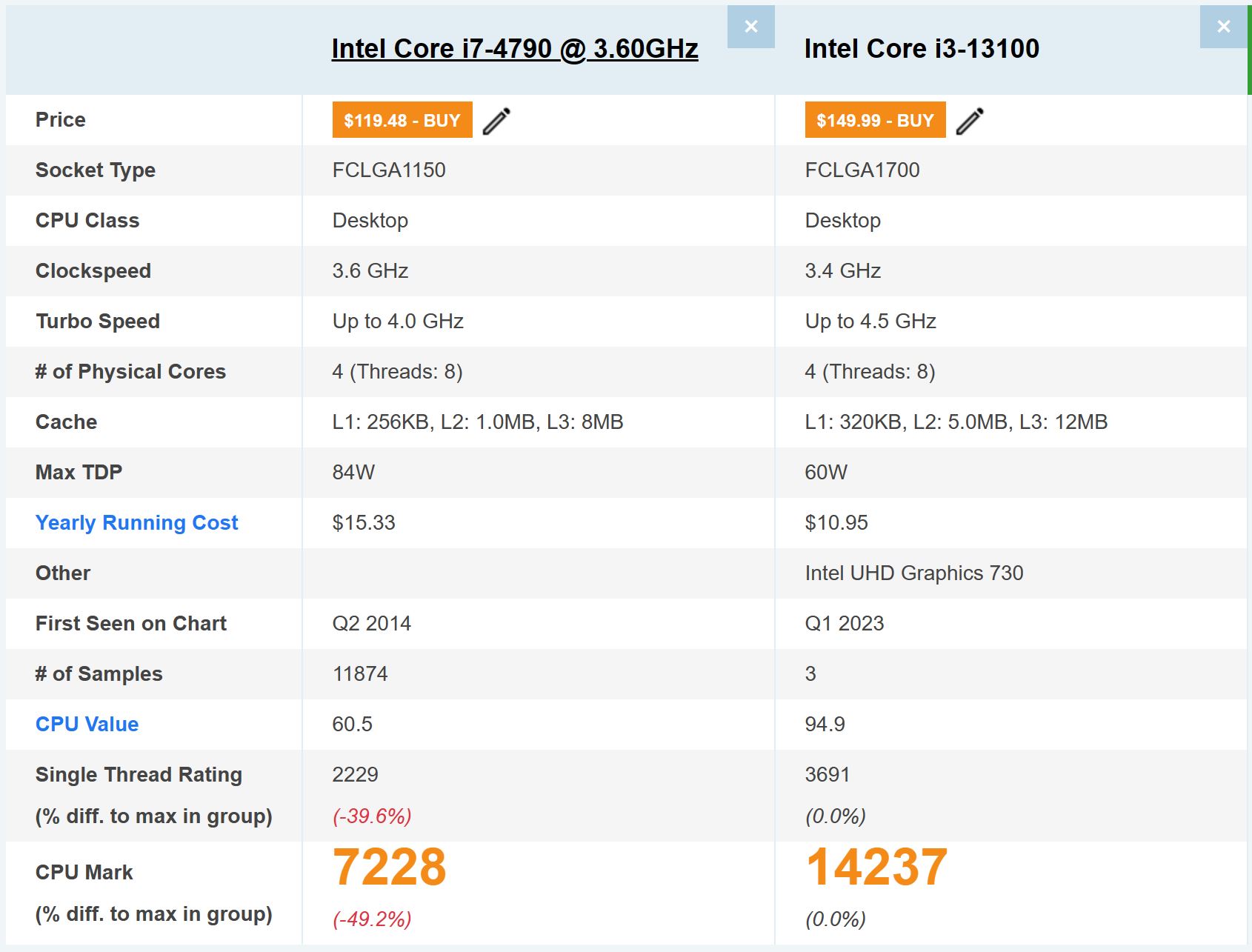Select socket value FCLGA1150
The height and width of the screenshot is (952, 1252).
pyautogui.click(x=389, y=170)
